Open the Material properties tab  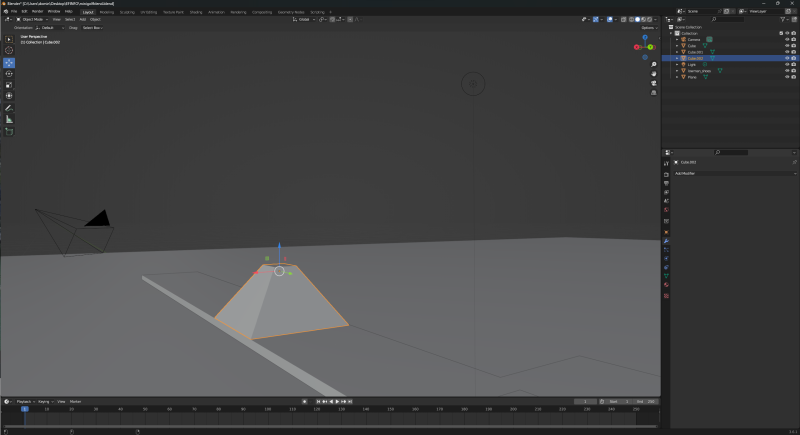tap(666, 285)
